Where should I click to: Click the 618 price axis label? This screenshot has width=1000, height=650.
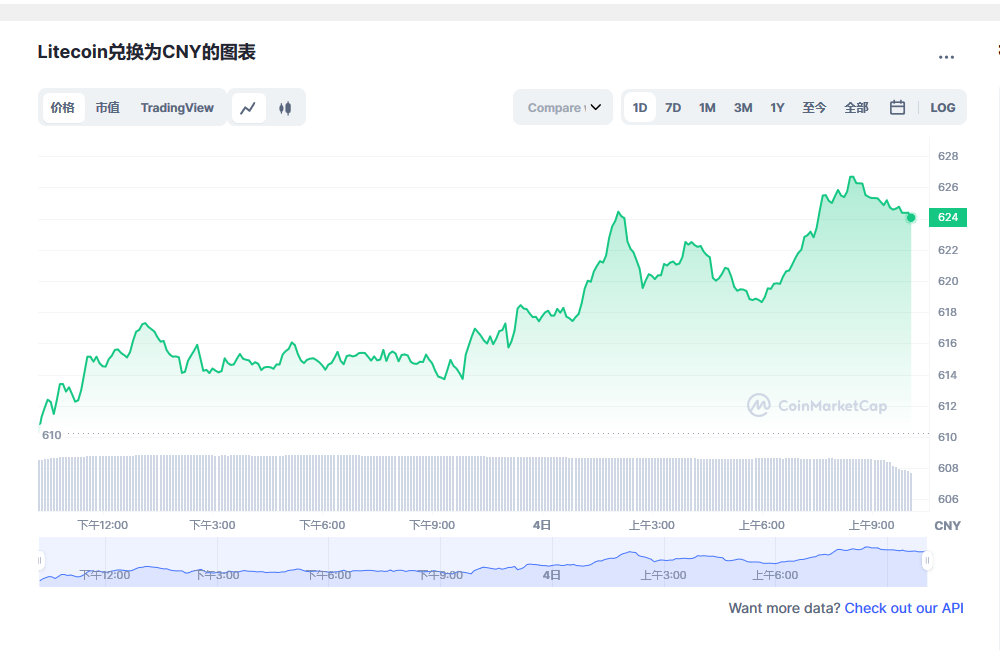click(948, 312)
